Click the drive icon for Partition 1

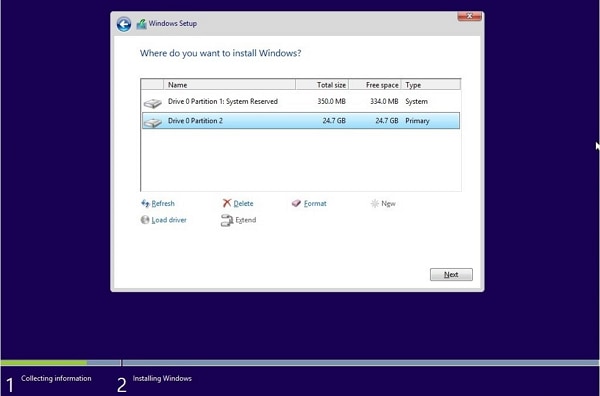coord(153,103)
